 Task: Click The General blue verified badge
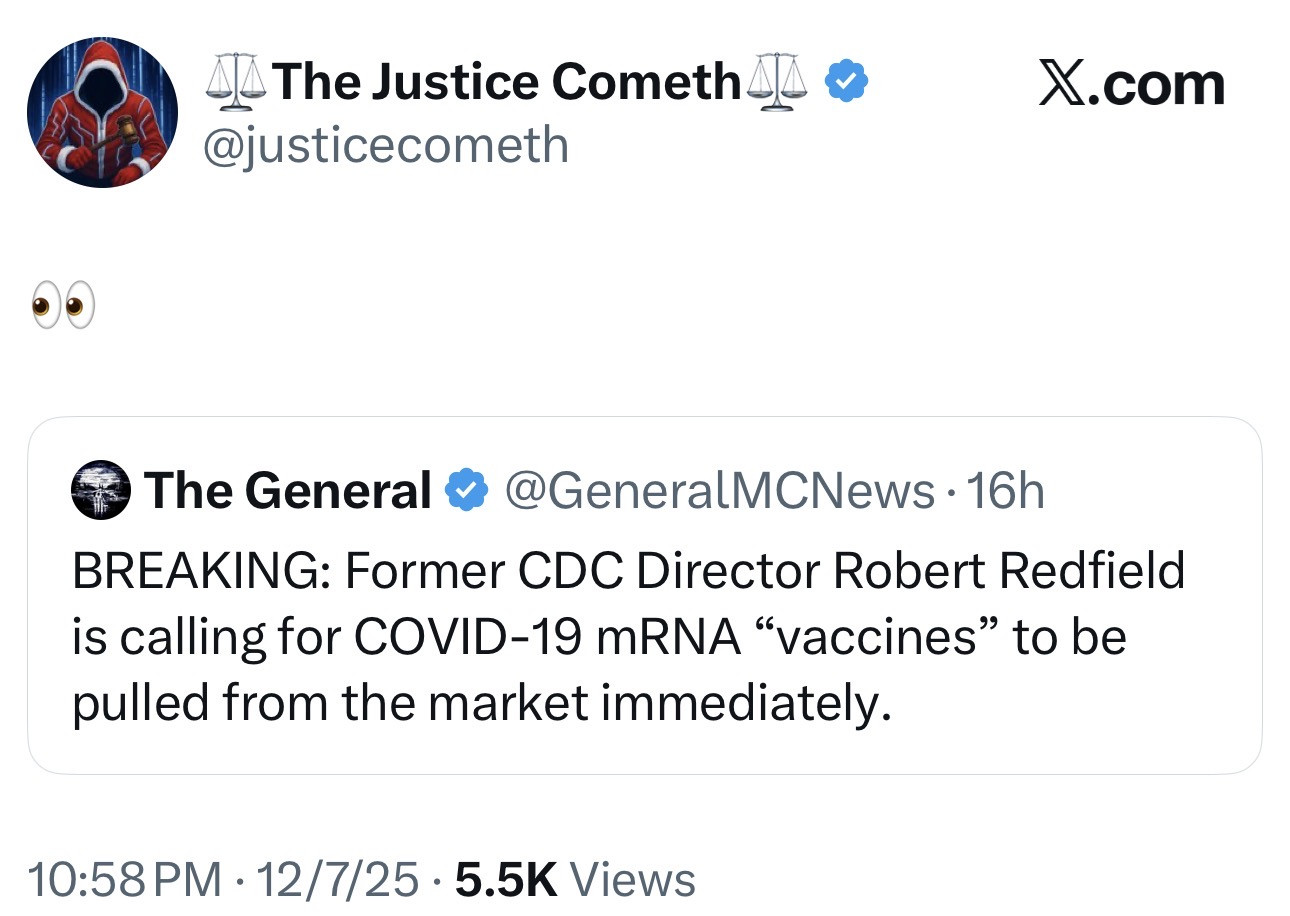coord(465,491)
